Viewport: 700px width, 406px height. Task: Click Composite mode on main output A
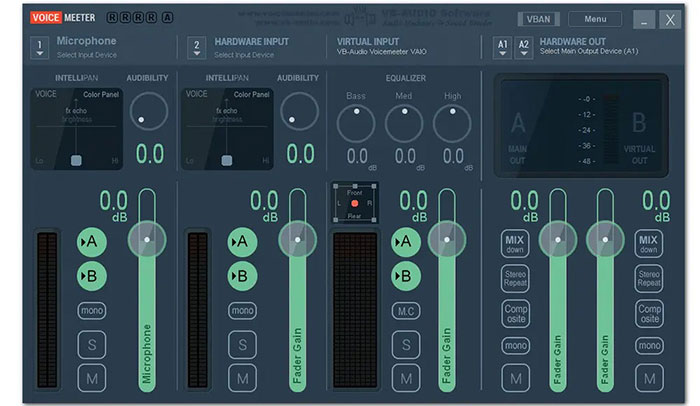[x=515, y=314]
